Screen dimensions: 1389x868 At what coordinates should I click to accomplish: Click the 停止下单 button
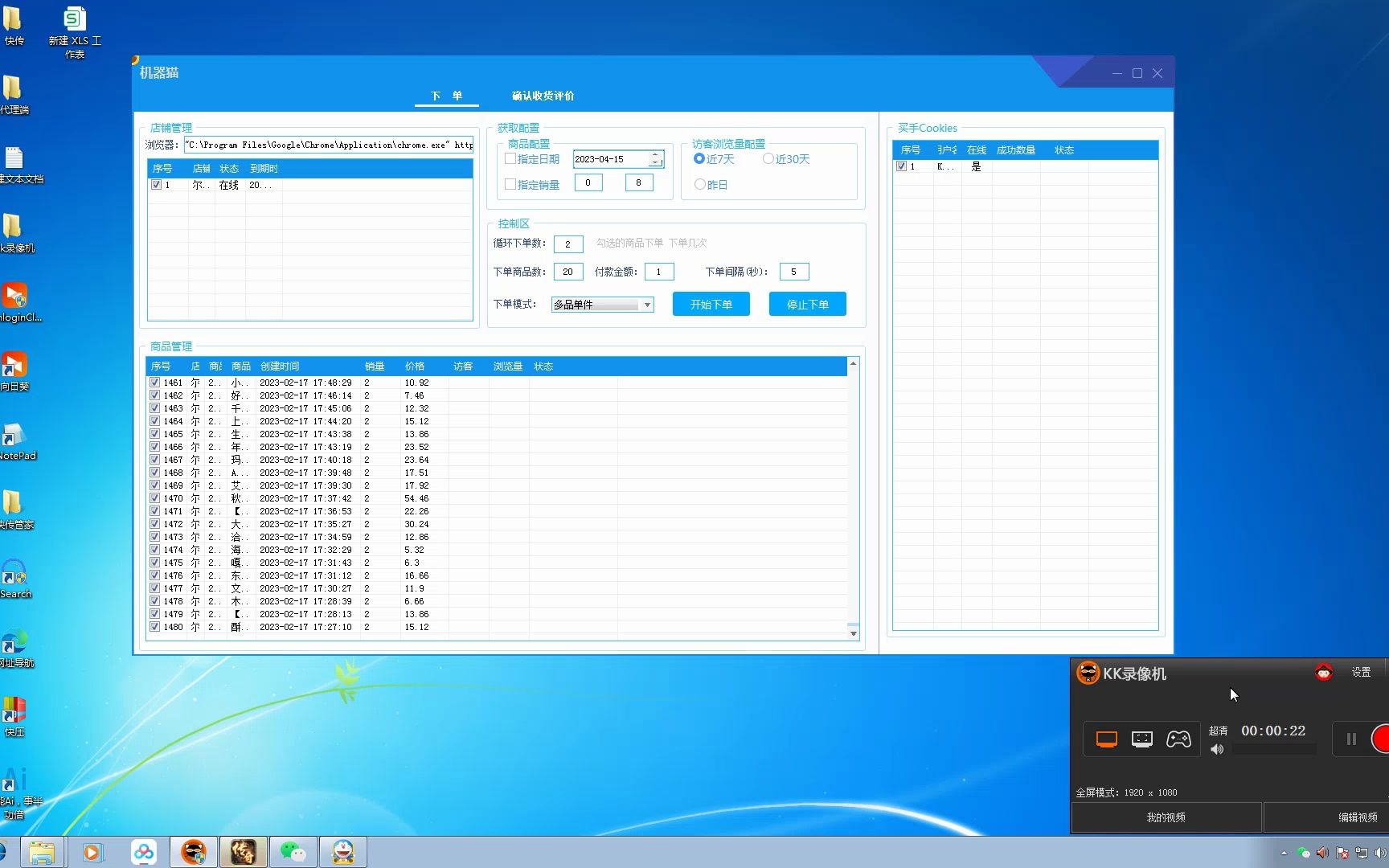807,305
